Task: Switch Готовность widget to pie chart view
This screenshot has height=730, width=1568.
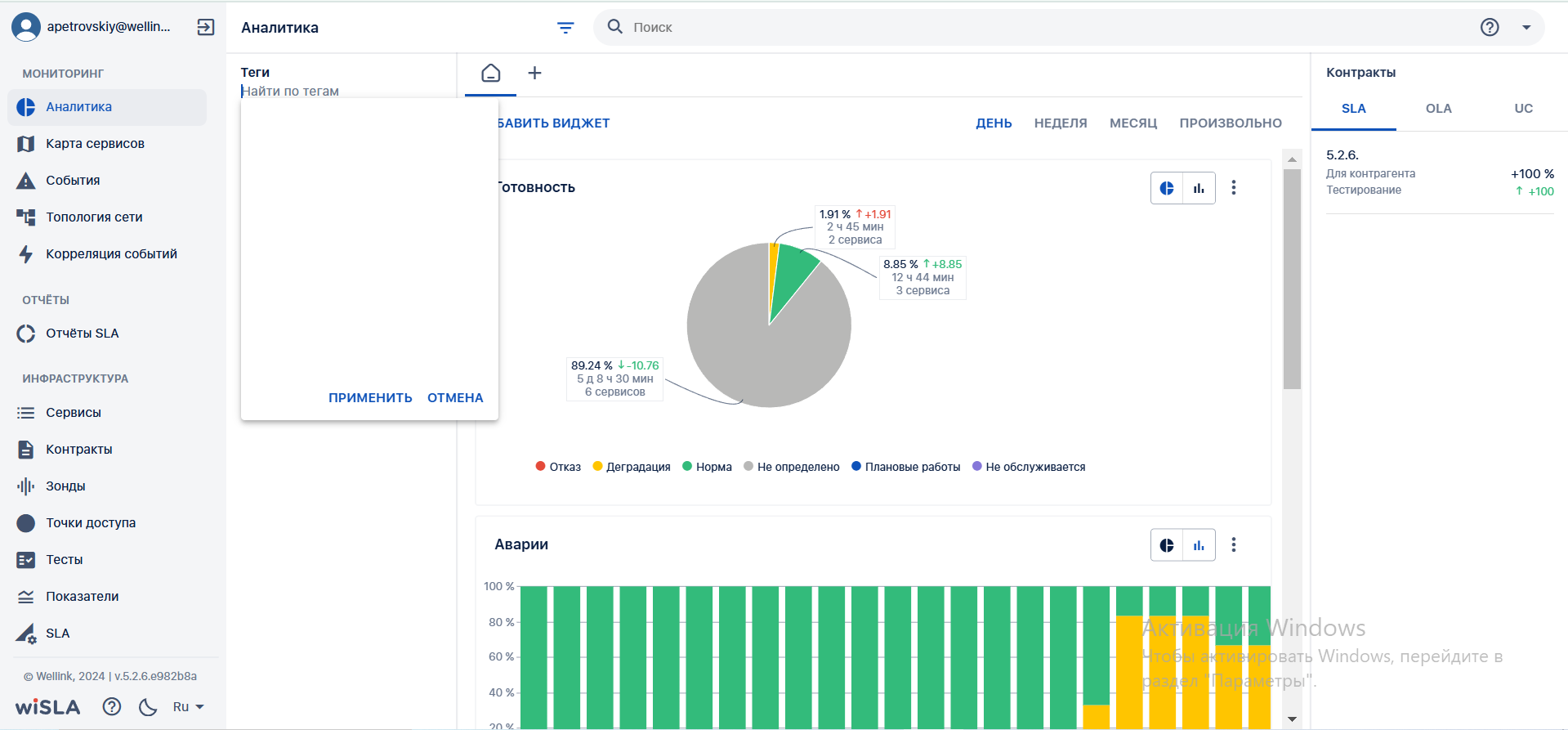Action: point(1167,188)
